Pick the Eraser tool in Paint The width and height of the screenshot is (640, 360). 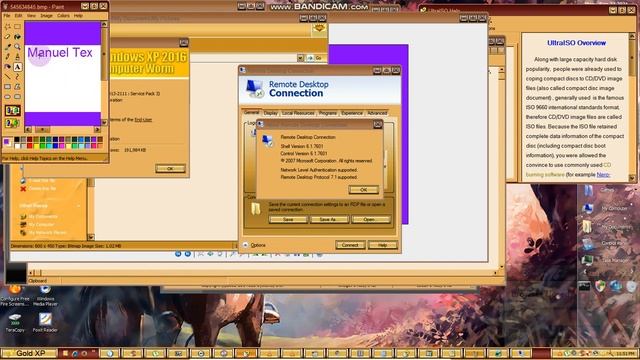(8, 37)
